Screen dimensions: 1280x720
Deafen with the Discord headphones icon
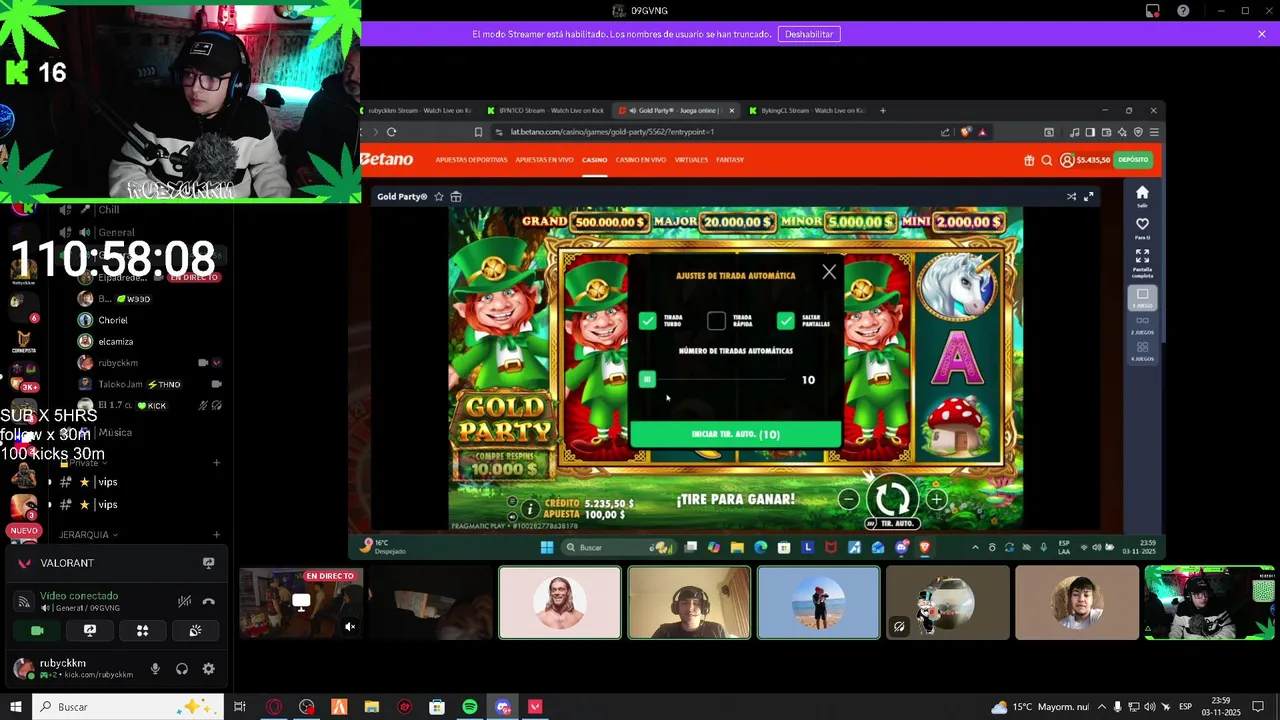182,669
